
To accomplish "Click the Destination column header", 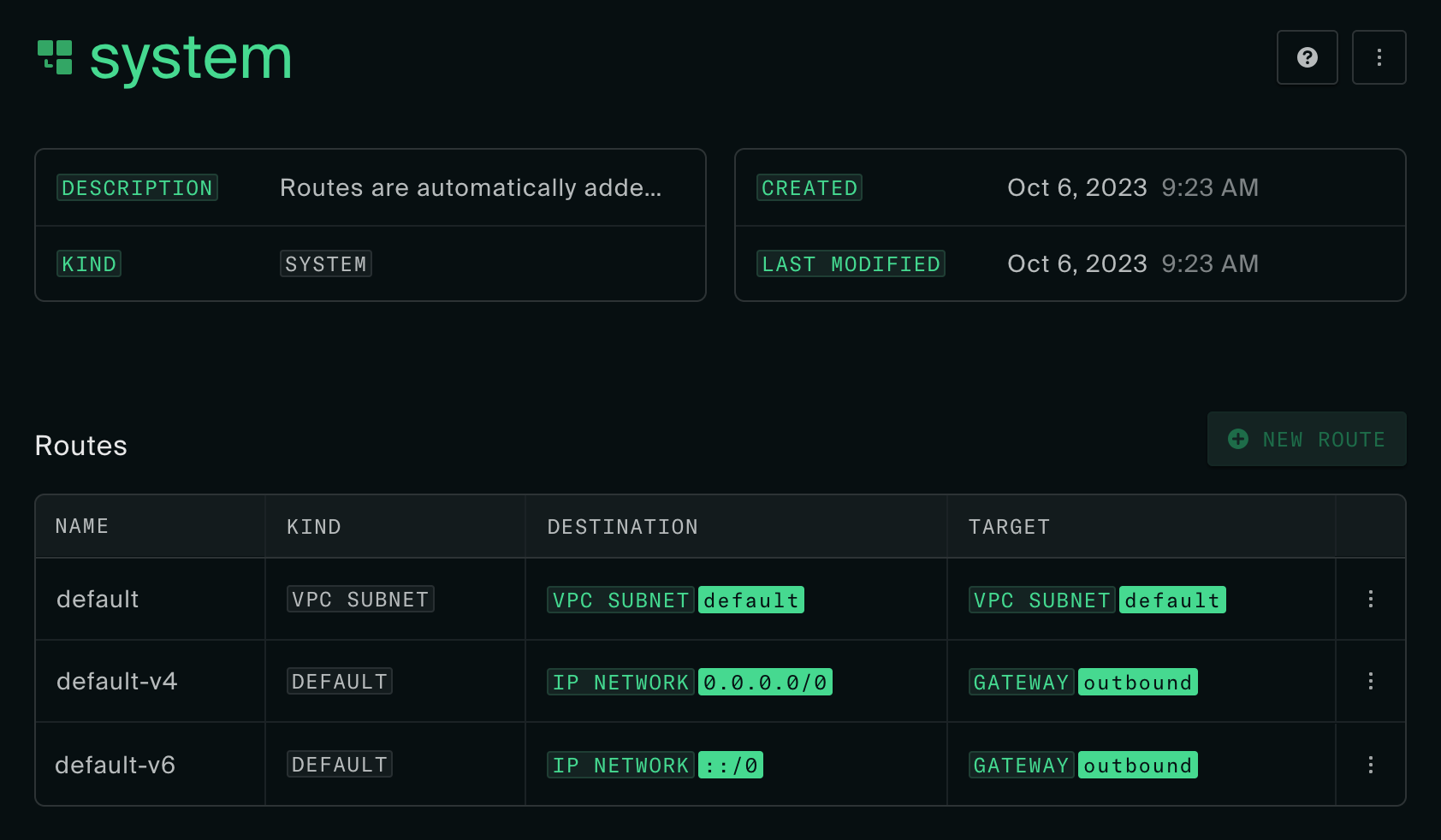I will (622, 527).
